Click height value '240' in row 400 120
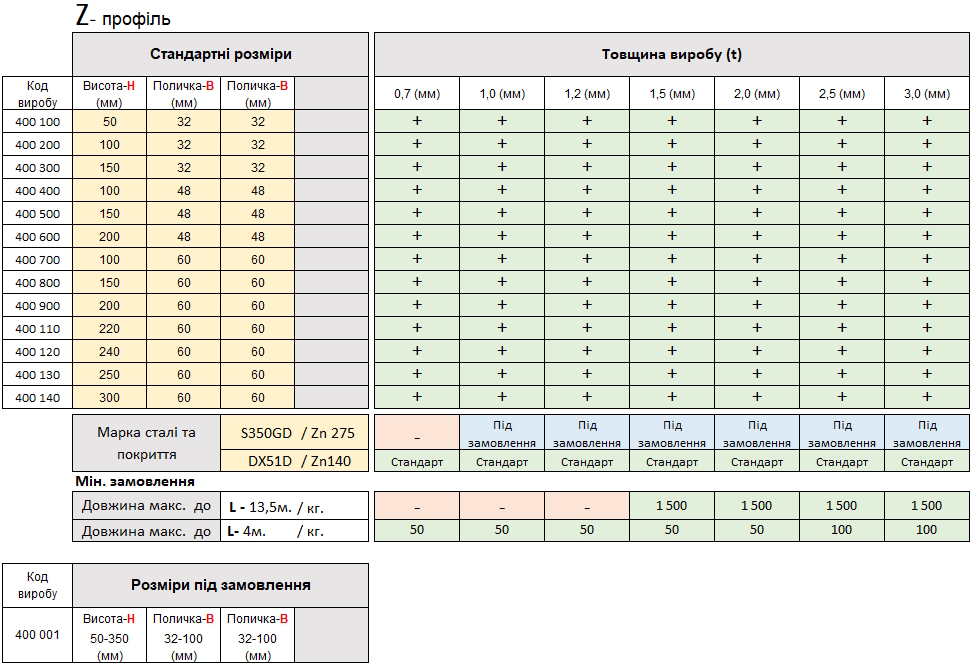The width and height of the screenshot is (975, 665). click(109, 352)
